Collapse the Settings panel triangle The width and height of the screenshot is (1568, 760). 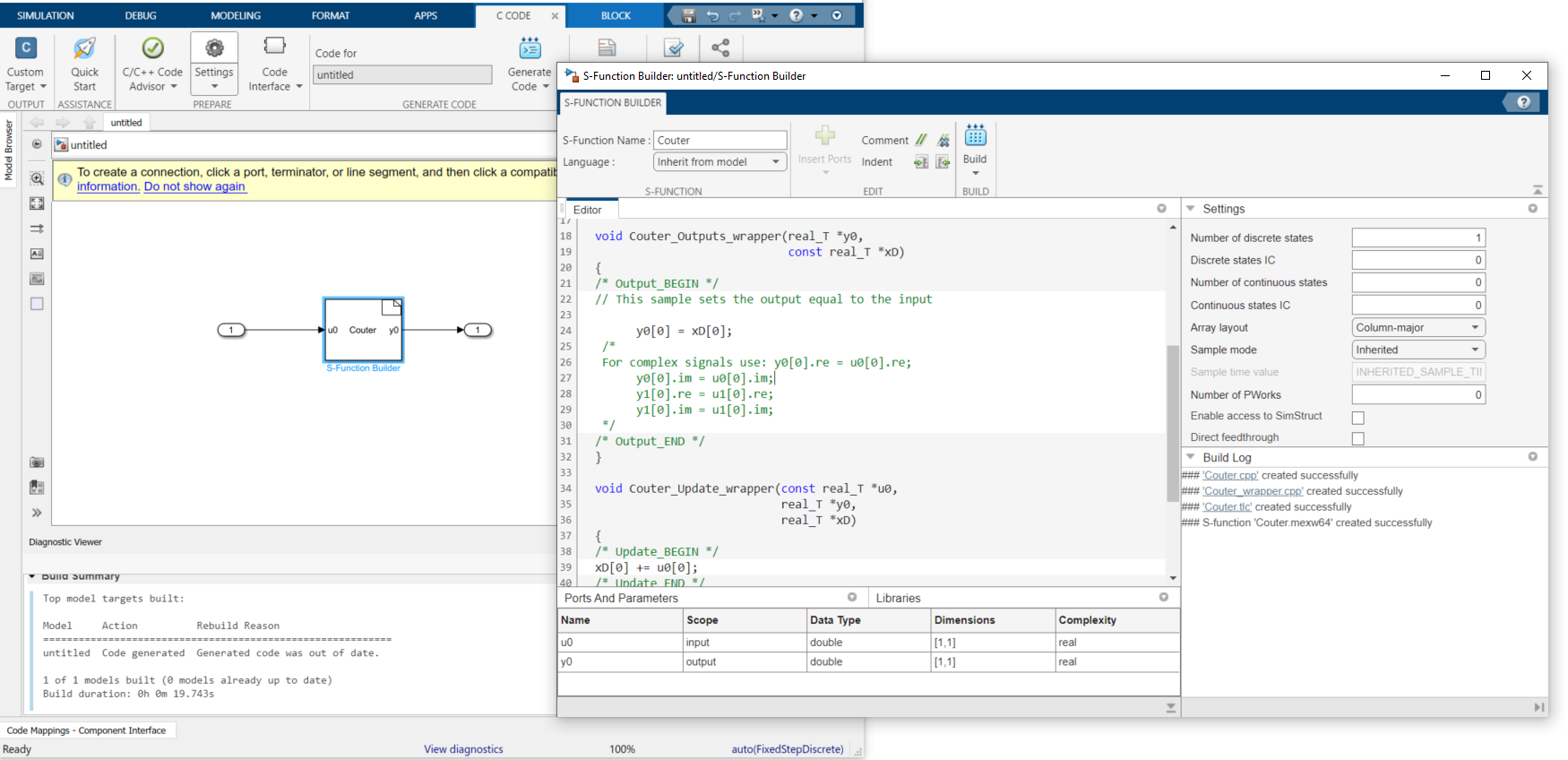[x=1191, y=208]
